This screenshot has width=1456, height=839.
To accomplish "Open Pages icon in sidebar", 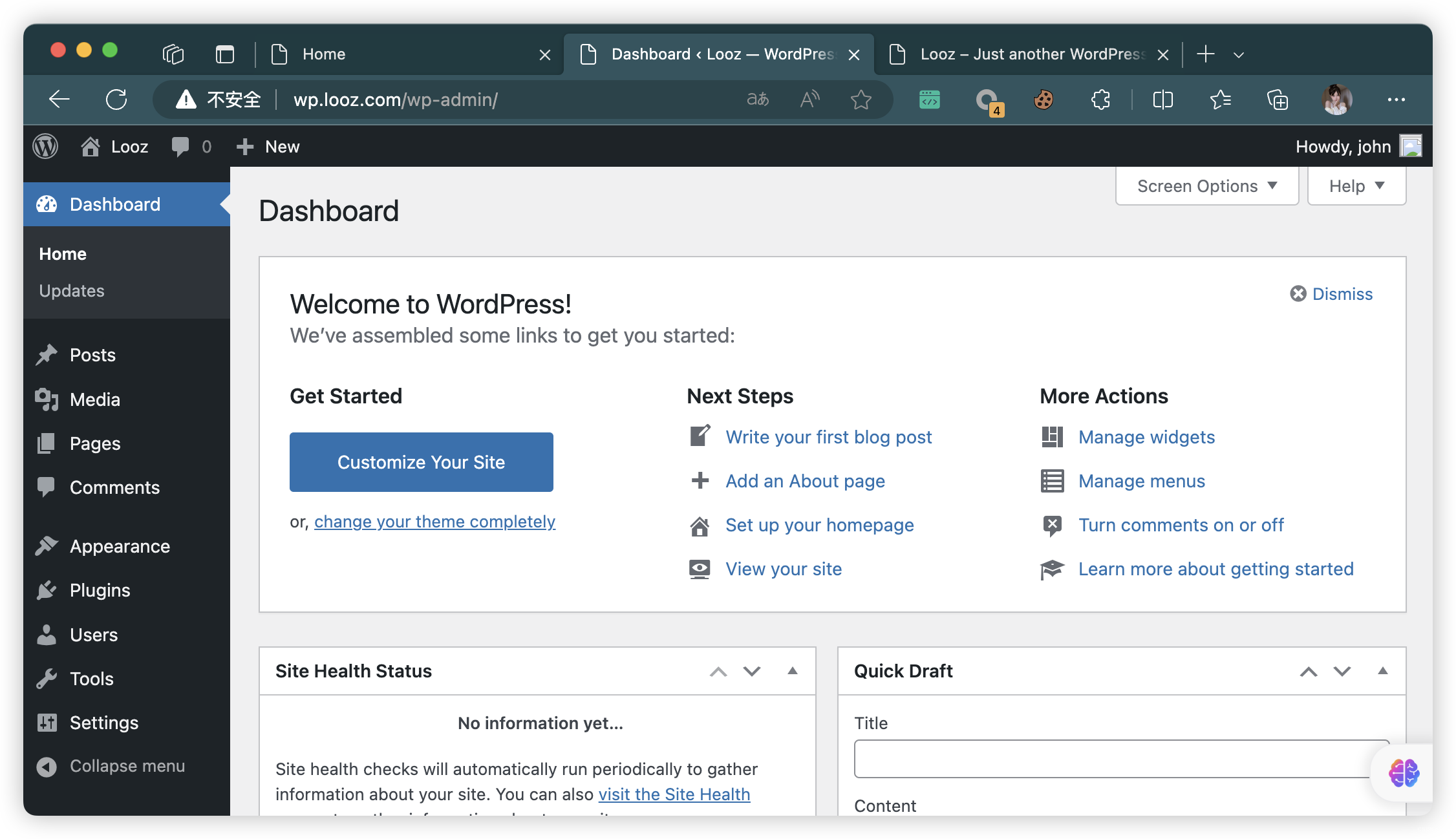I will coord(47,443).
